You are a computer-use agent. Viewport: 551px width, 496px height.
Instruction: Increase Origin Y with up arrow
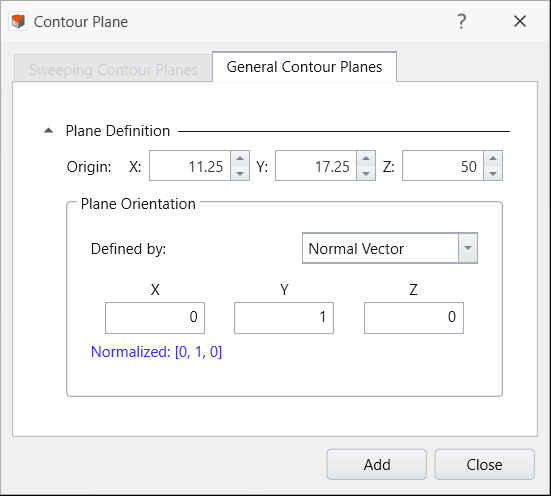366,159
